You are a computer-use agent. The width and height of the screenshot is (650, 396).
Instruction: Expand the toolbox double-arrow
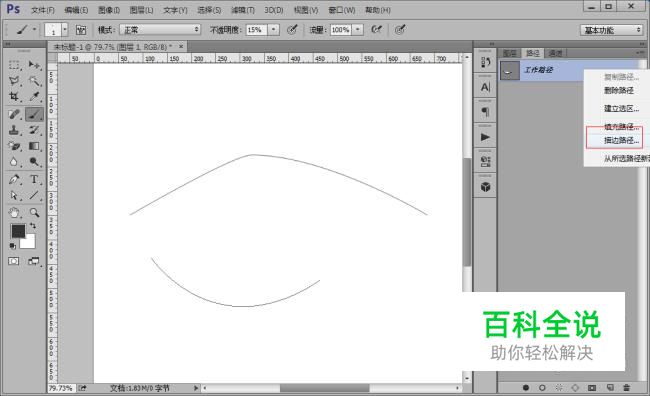(x=8, y=44)
